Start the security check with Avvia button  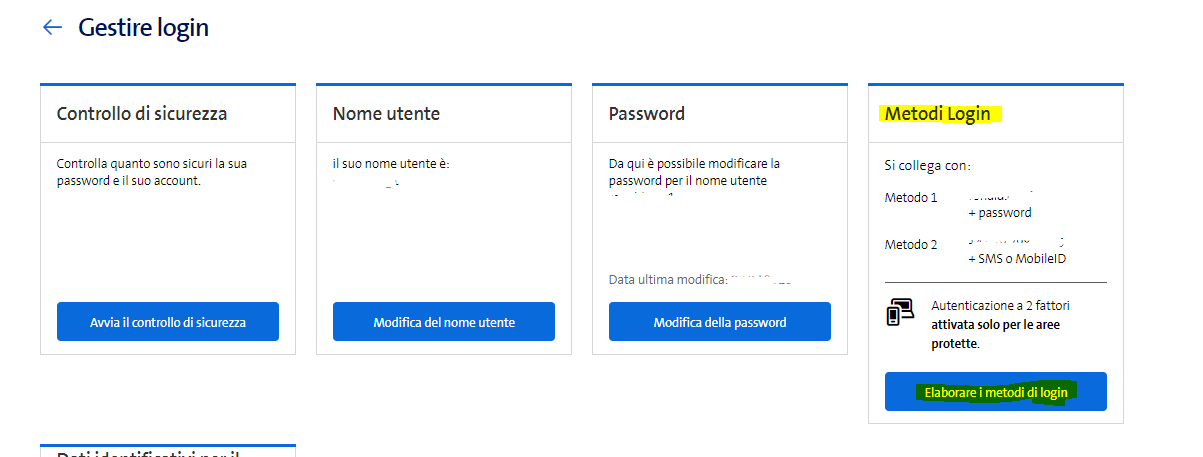(168, 322)
